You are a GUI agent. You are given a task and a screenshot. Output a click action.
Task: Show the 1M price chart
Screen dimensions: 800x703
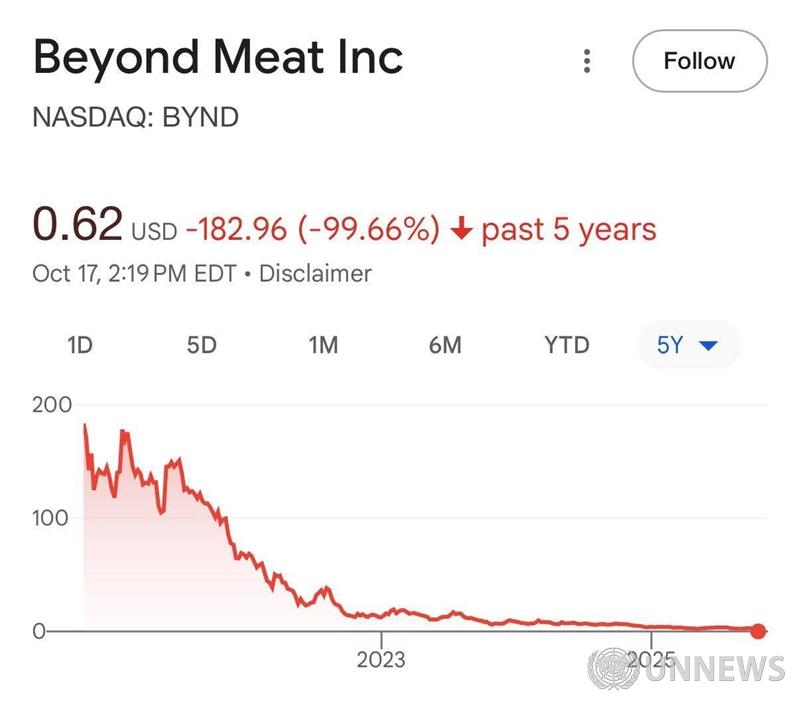pos(323,345)
